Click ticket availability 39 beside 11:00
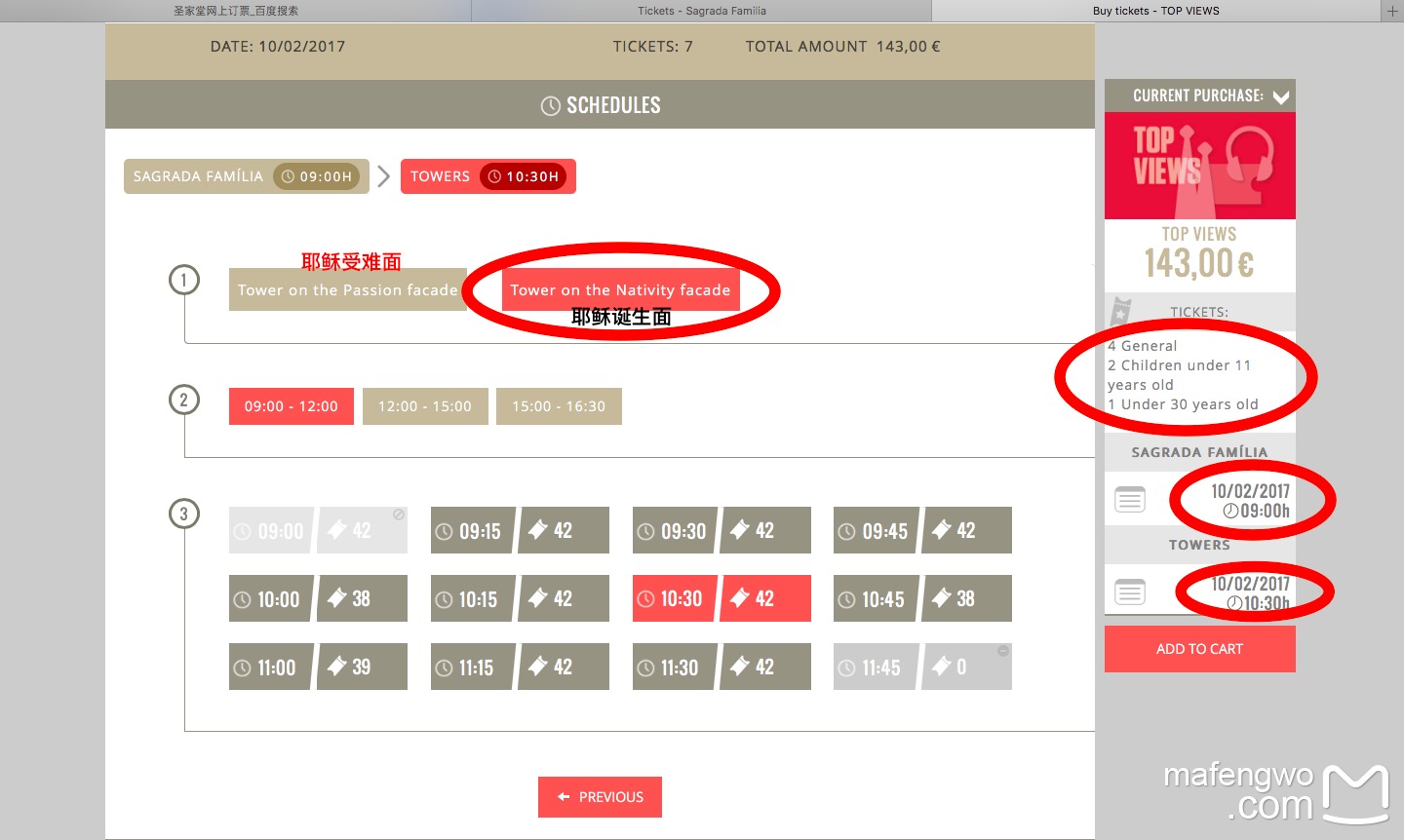Image resolution: width=1404 pixels, height=840 pixels. coord(362,667)
